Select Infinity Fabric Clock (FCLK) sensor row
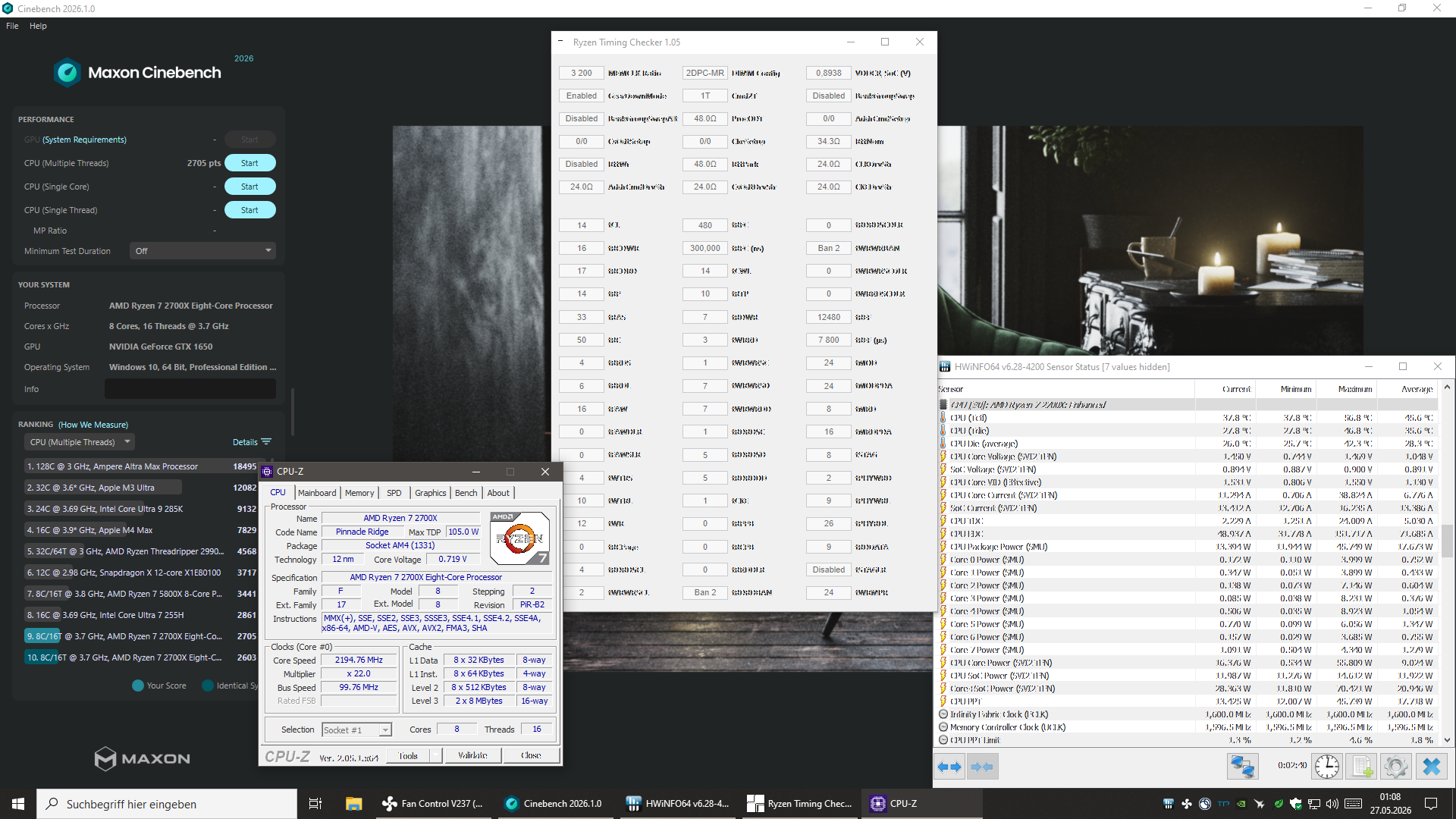Image resolution: width=1456 pixels, height=819 pixels. pos(1188,714)
